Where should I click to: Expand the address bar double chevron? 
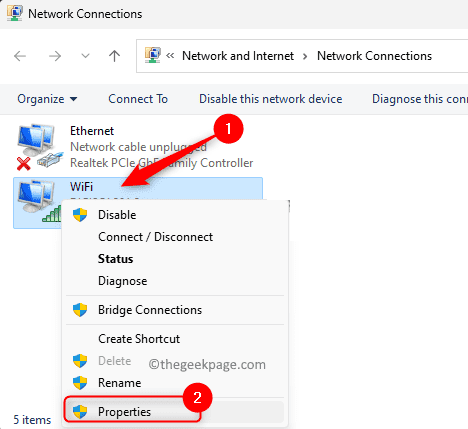[x=170, y=56]
